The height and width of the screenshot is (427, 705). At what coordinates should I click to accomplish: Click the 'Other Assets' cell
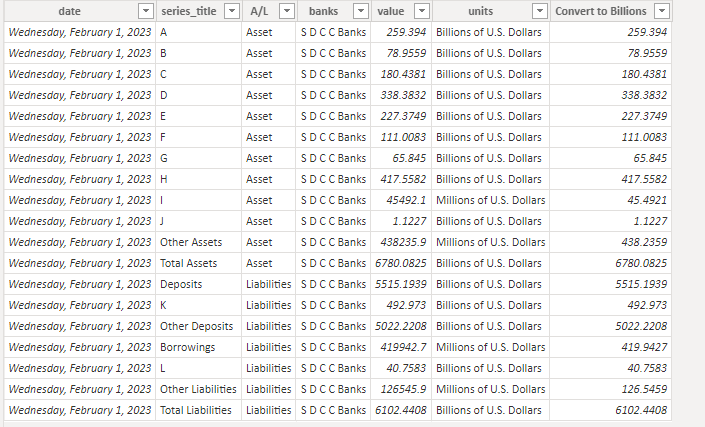199,242
